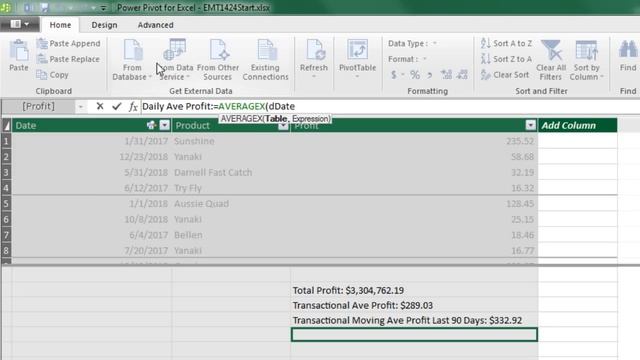
Task: Open Quick Access Toolbar customize dropdown
Action: pos(103,8)
